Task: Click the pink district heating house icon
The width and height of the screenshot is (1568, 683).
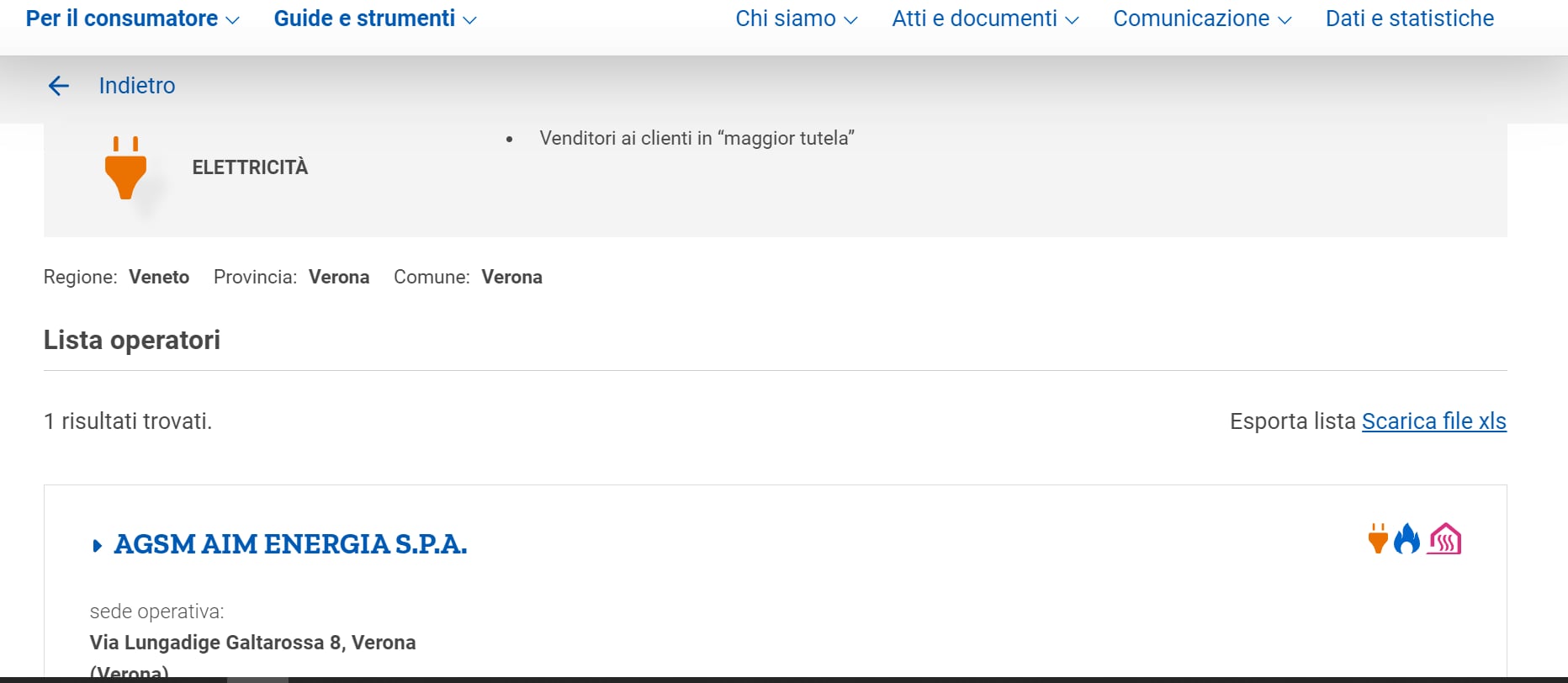Action: point(1444,539)
